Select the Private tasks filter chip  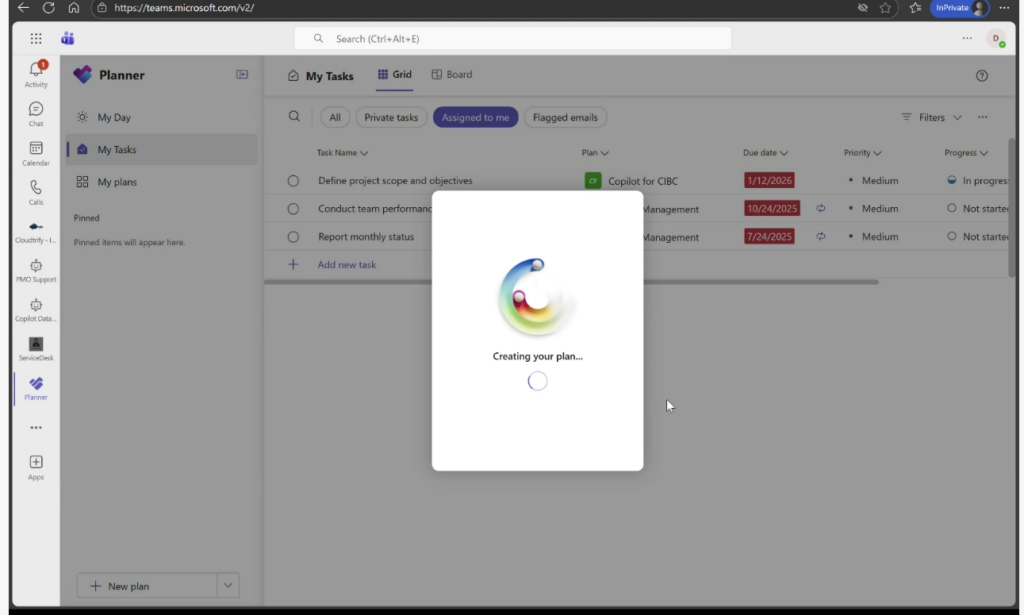(391, 118)
